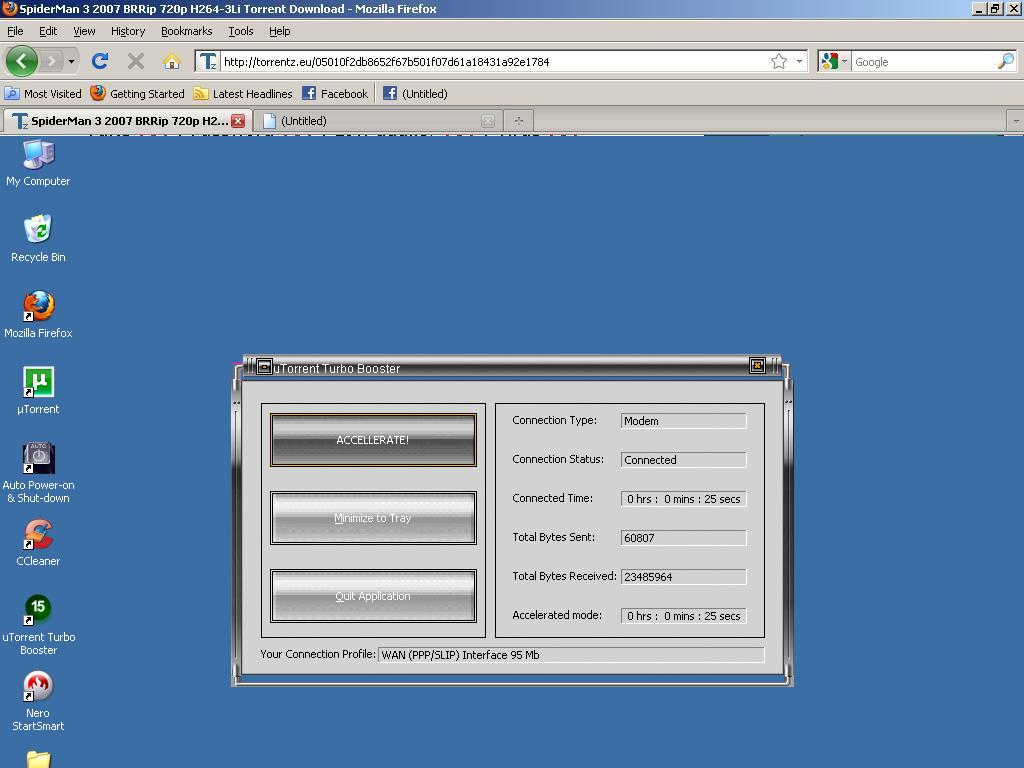
Task: Select the µTorrent desktop shortcut
Action: coord(38,391)
